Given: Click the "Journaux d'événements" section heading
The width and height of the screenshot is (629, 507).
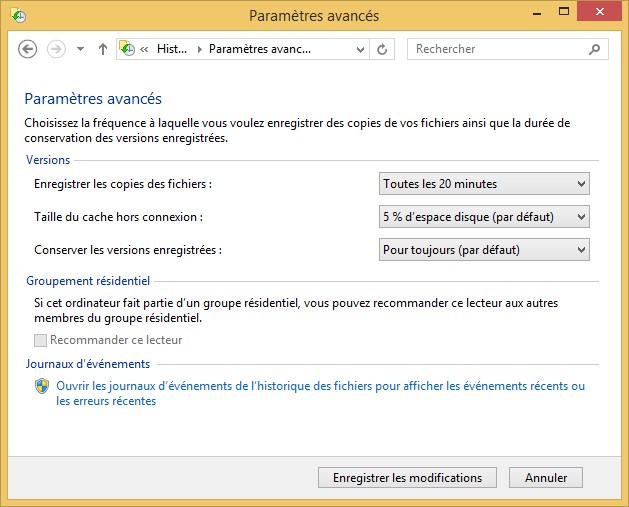Looking at the screenshot, I should point(88,364).
